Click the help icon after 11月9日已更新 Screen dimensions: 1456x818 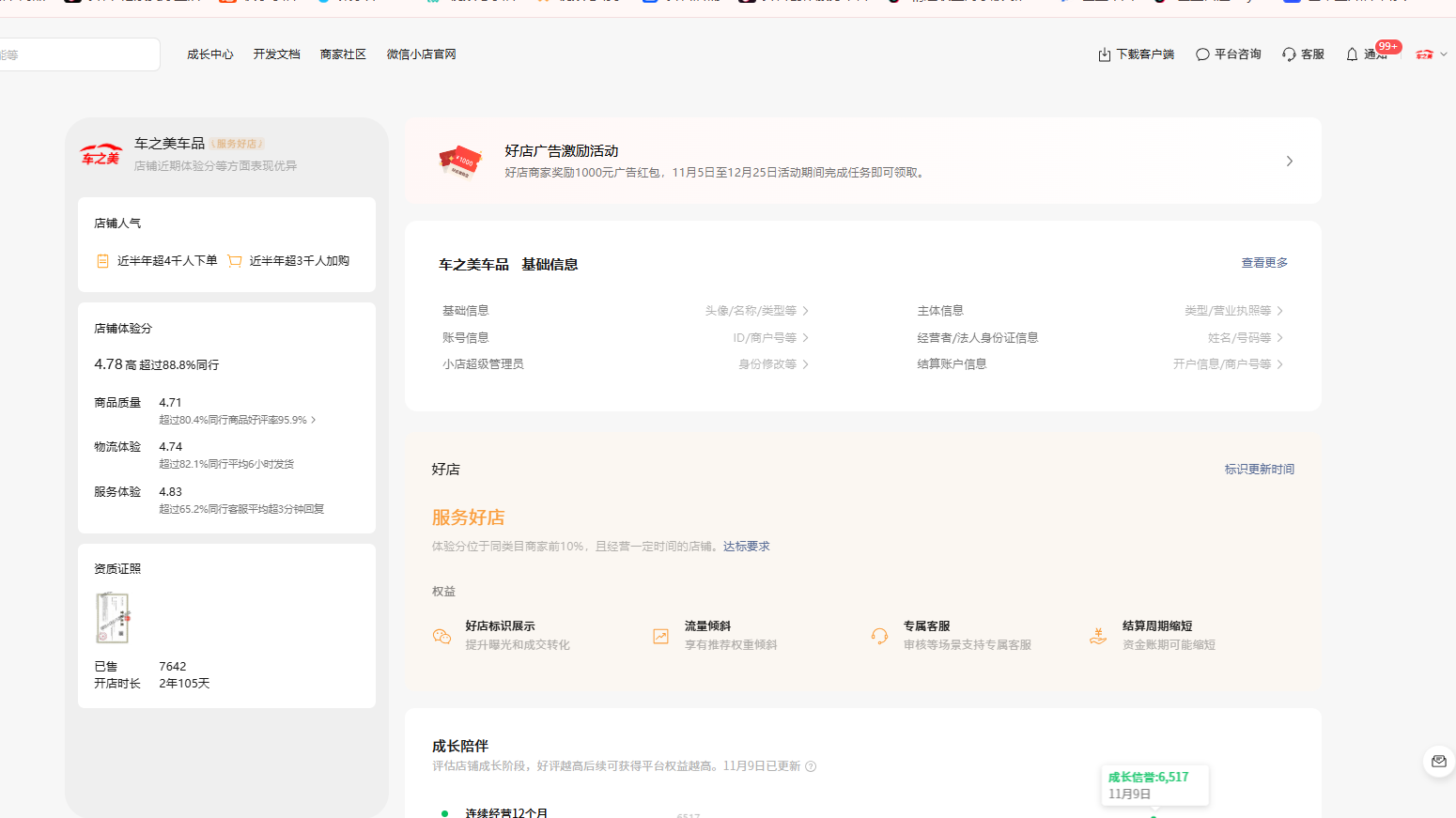tap(811, 766)
